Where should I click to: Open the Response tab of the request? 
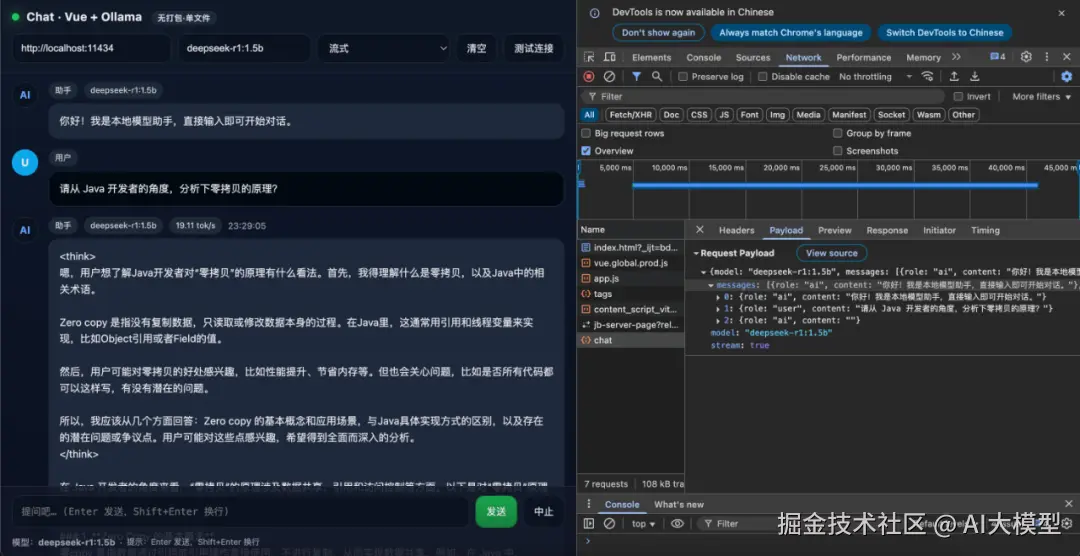(x=886, y=230)
